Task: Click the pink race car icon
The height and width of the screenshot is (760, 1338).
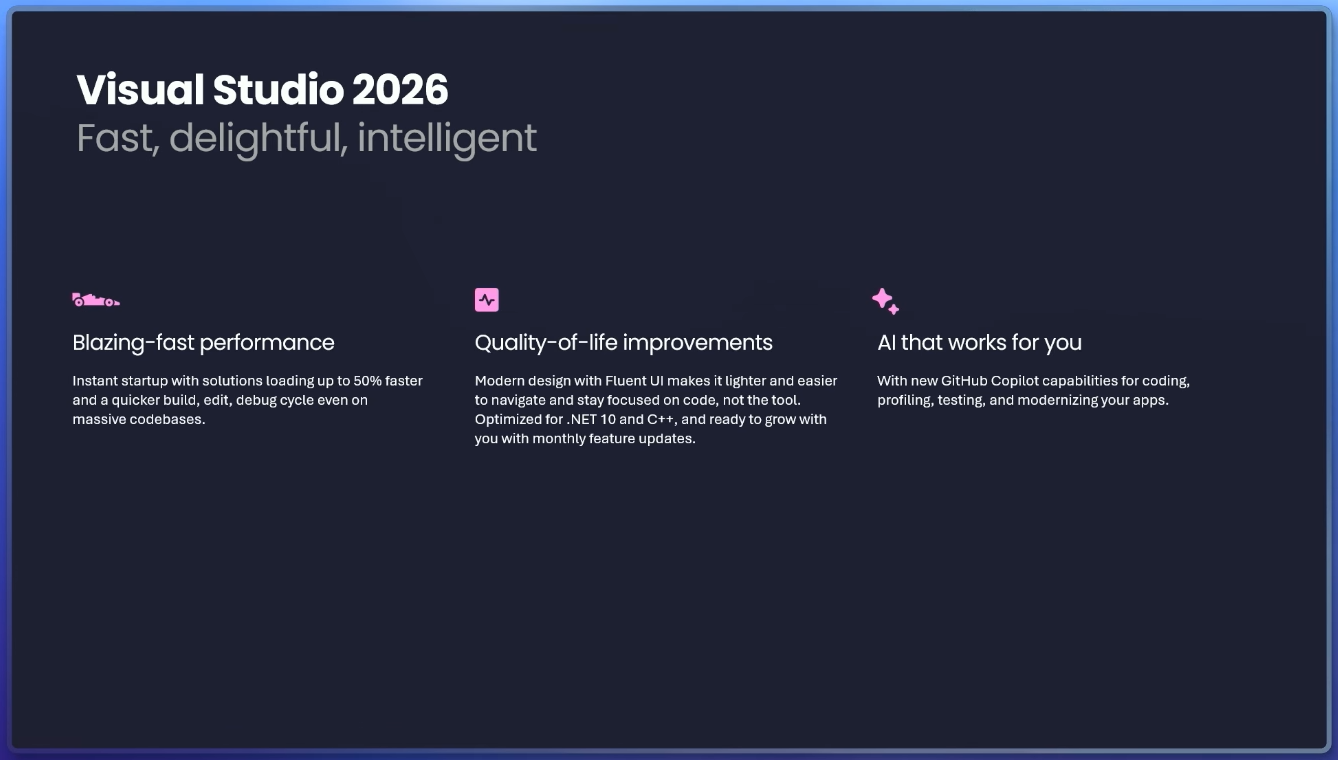Action: click(96, 300)
